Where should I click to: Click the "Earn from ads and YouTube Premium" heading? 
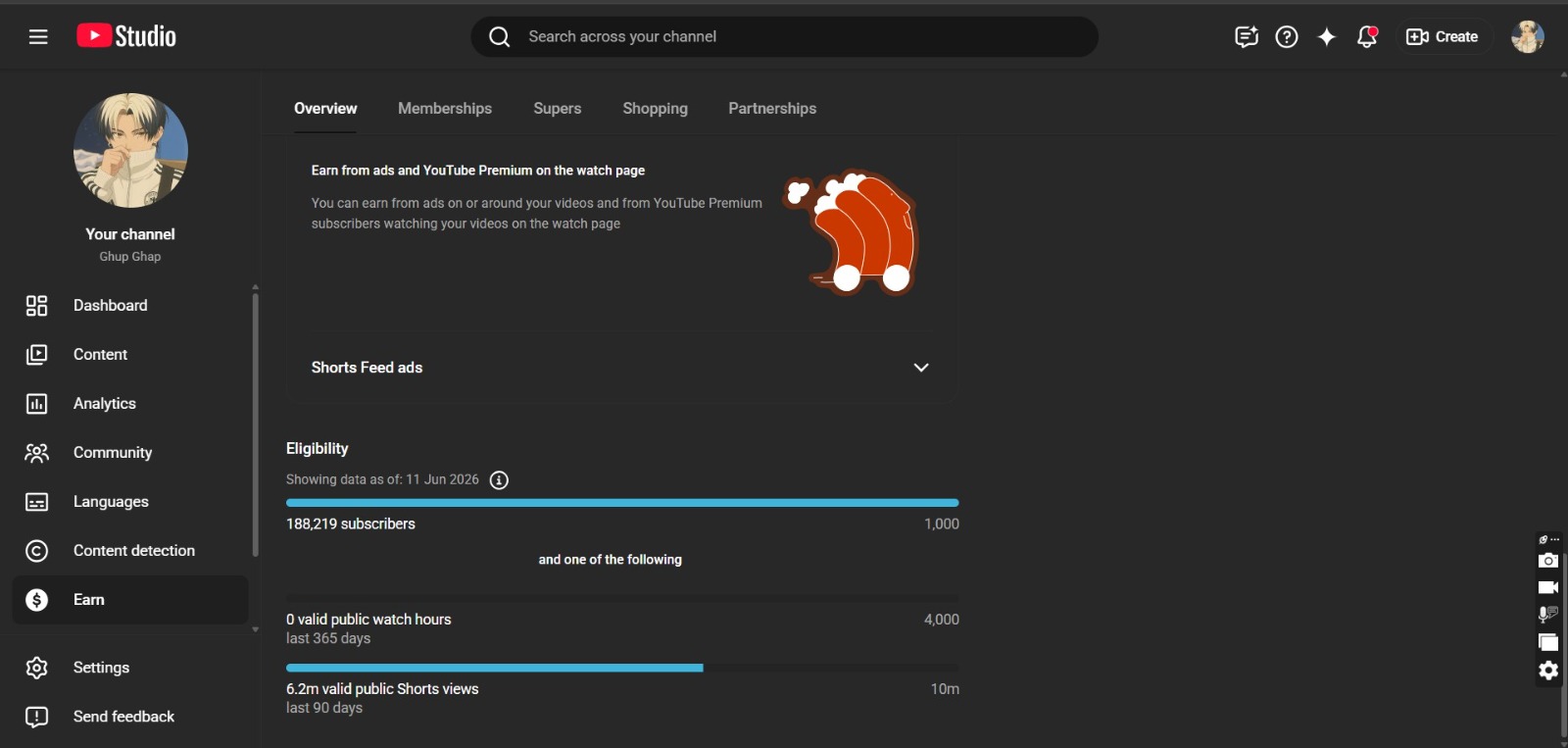pyautogui.click(x=478, y=171)
